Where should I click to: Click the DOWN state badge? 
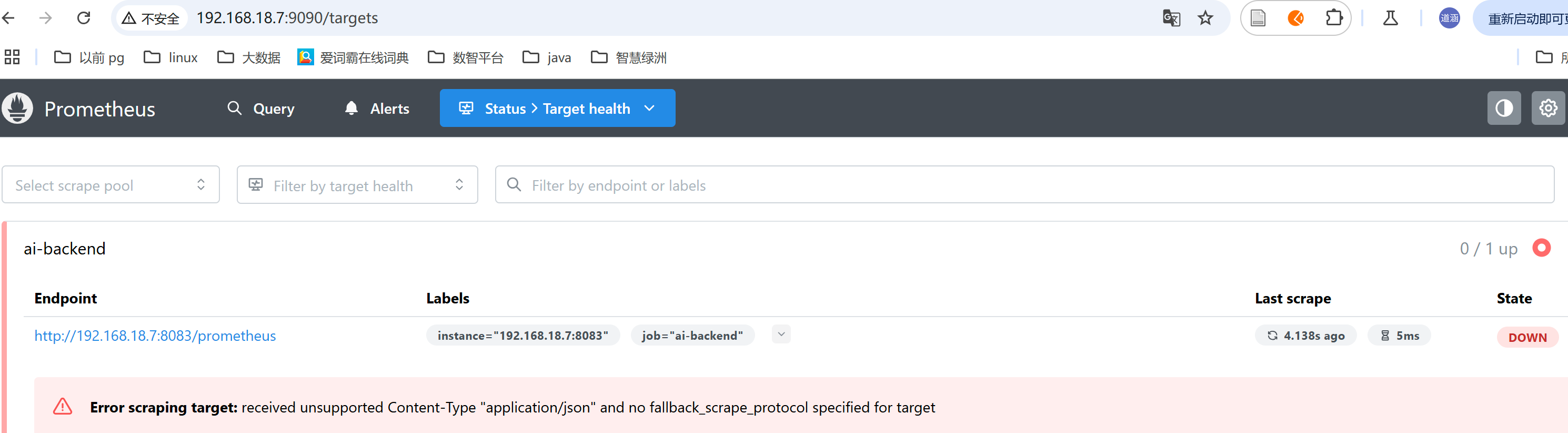(x=1527, y=337)
